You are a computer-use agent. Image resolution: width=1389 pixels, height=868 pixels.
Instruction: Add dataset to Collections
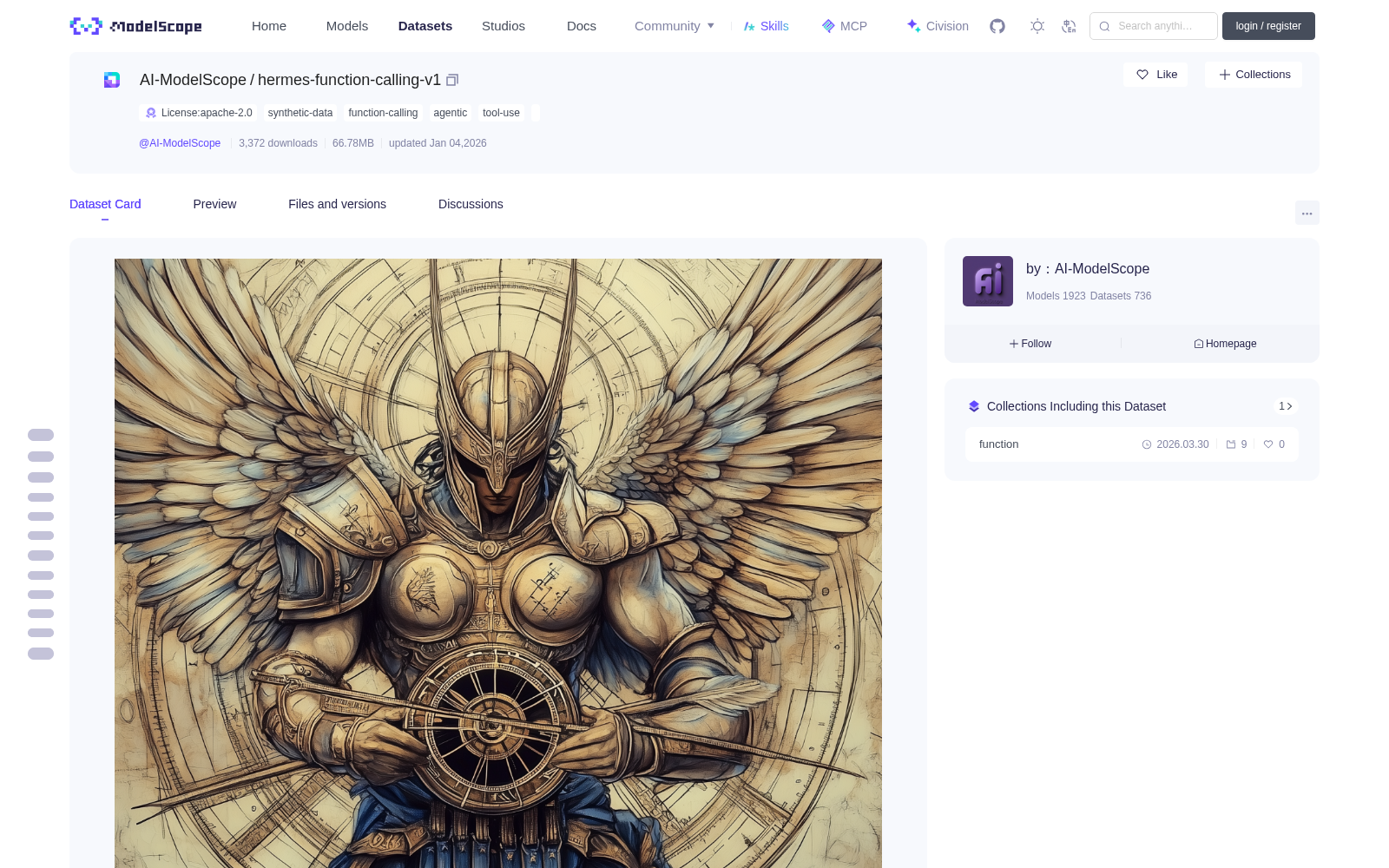pos(1254,75)
